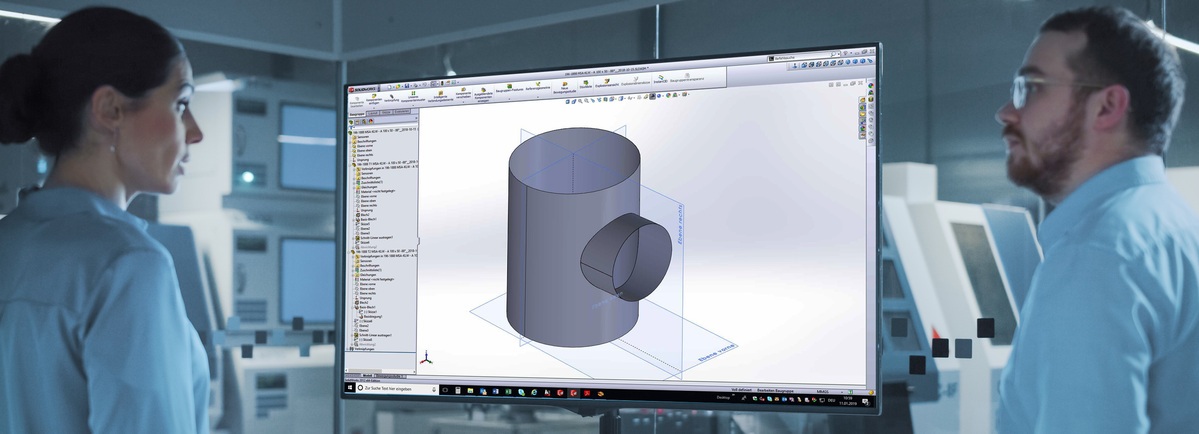This screenshot has height=434, width=1199.
Task: Open Internet Explorer from the taskbar
Action: tap(534, 392)
